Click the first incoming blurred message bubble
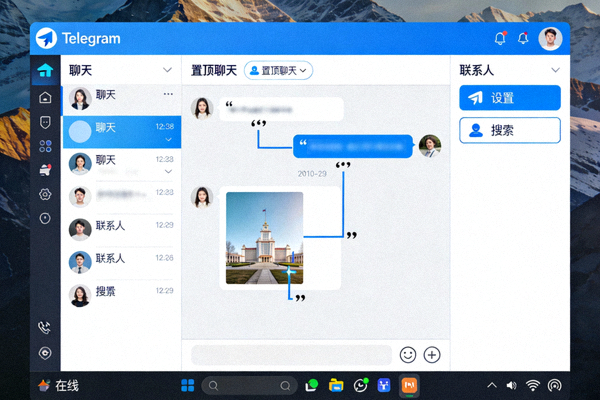Viewport: 600px width, 400px height. 281,109
